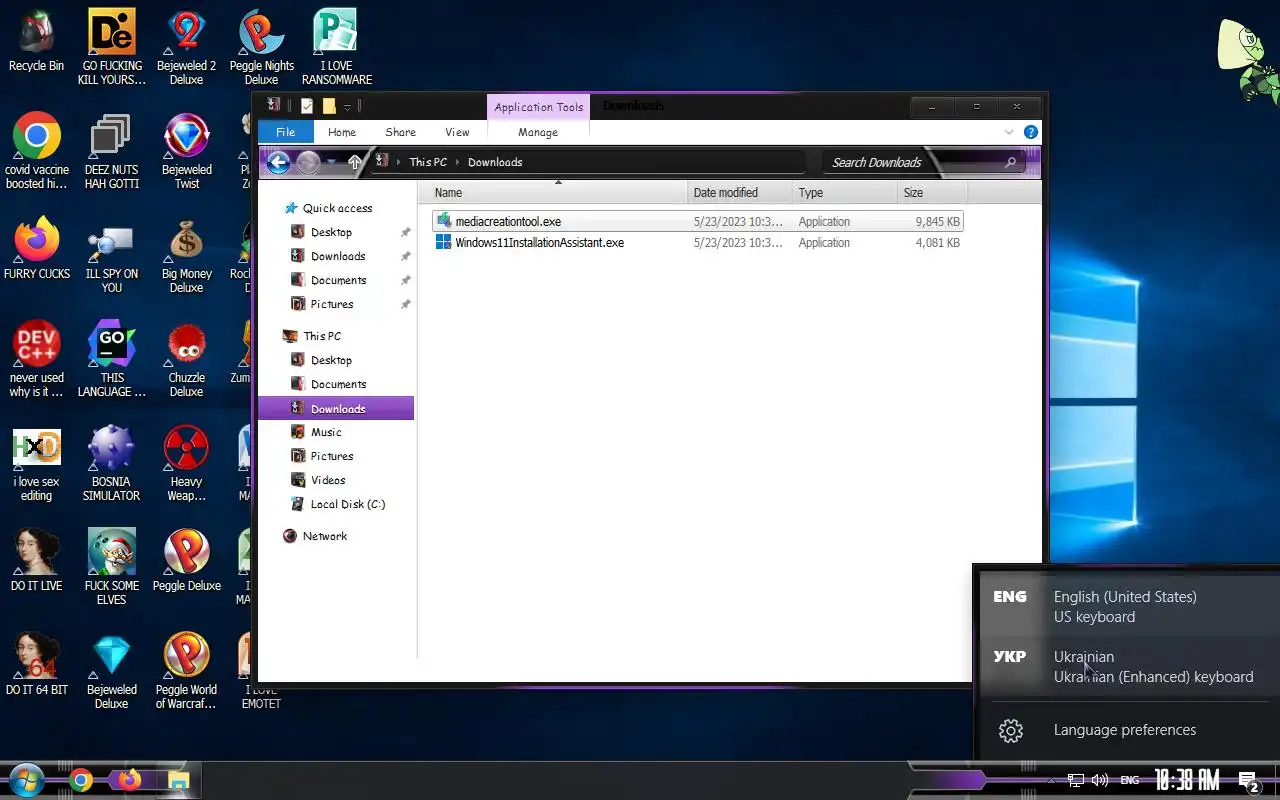Expand the ribbon with the chevron beside Help
Viewport: 1280px width, 800px height.
point(1009,132)
